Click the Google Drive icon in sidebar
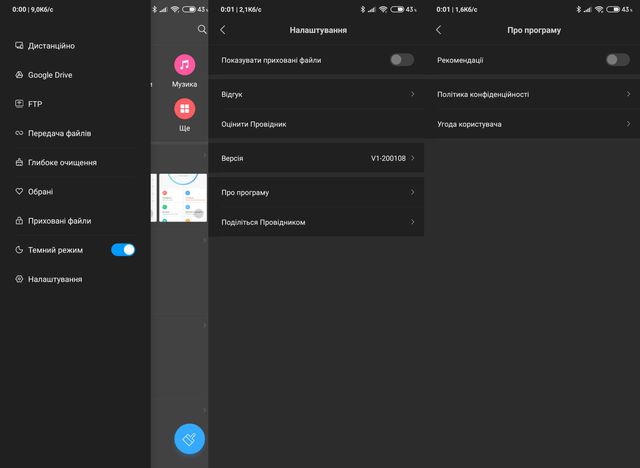 (x=19, y=75)
